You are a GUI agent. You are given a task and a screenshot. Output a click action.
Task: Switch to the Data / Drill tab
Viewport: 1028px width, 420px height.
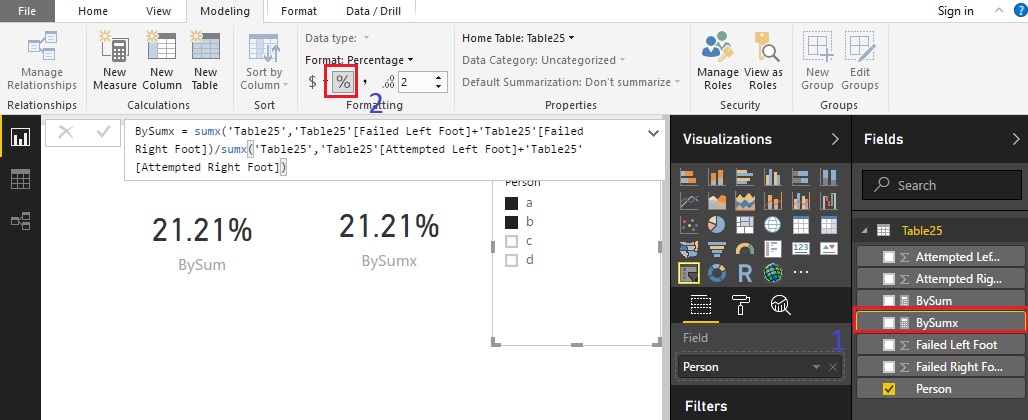coord(373,11)
